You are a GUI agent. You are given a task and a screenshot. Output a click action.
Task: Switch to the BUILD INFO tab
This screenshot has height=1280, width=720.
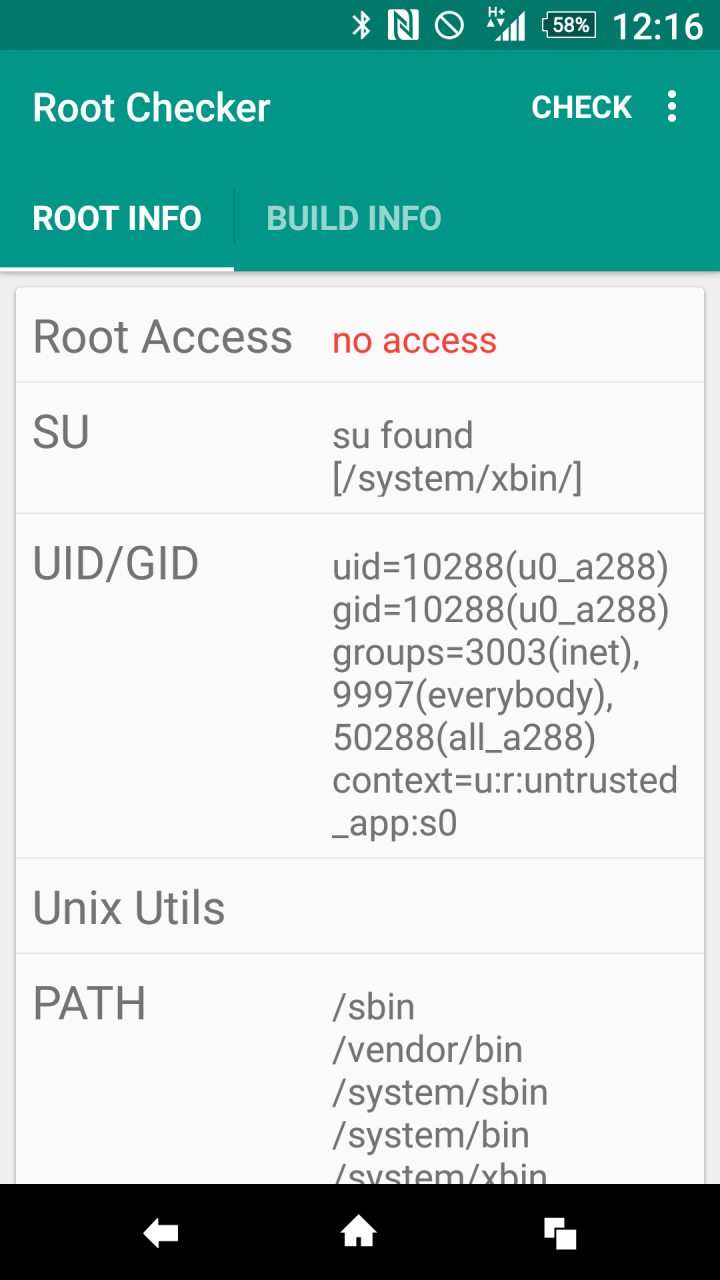pyautogui.click(x=354, y=218)
